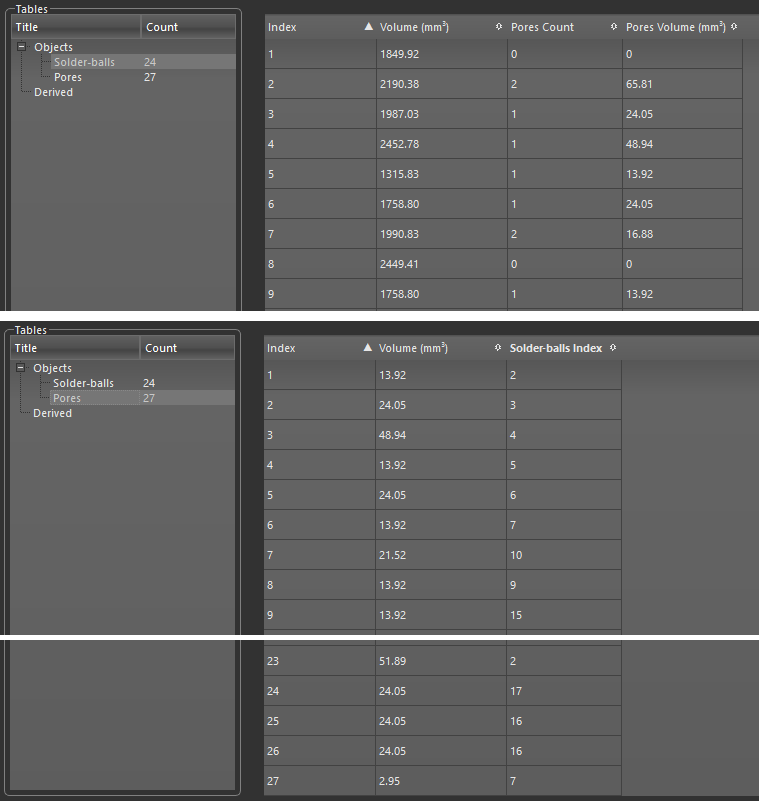The height and width of the screenshot is (801, 759).
Task: Click the 21.52 volume cell in pores table
Action: (441, 555)
